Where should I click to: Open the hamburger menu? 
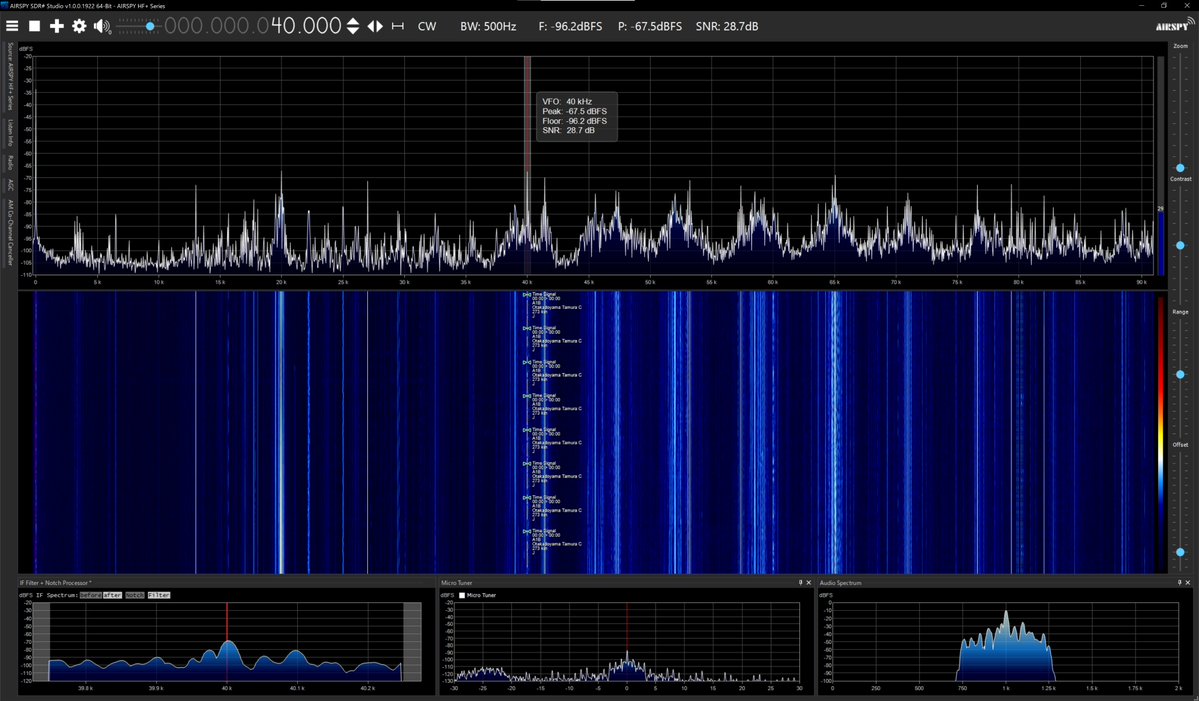12,26
